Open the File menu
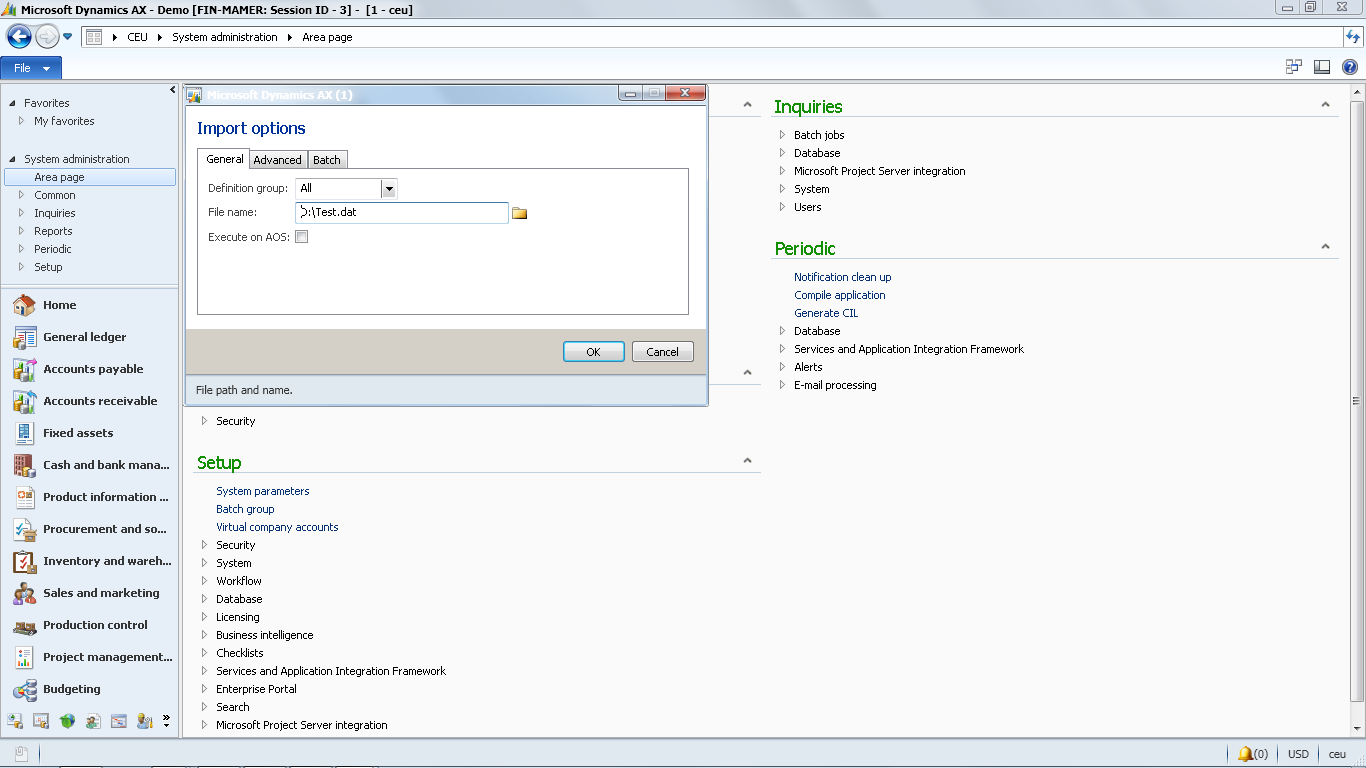The width and height of the screenshot is (1366, 768). tap(31, 68)
